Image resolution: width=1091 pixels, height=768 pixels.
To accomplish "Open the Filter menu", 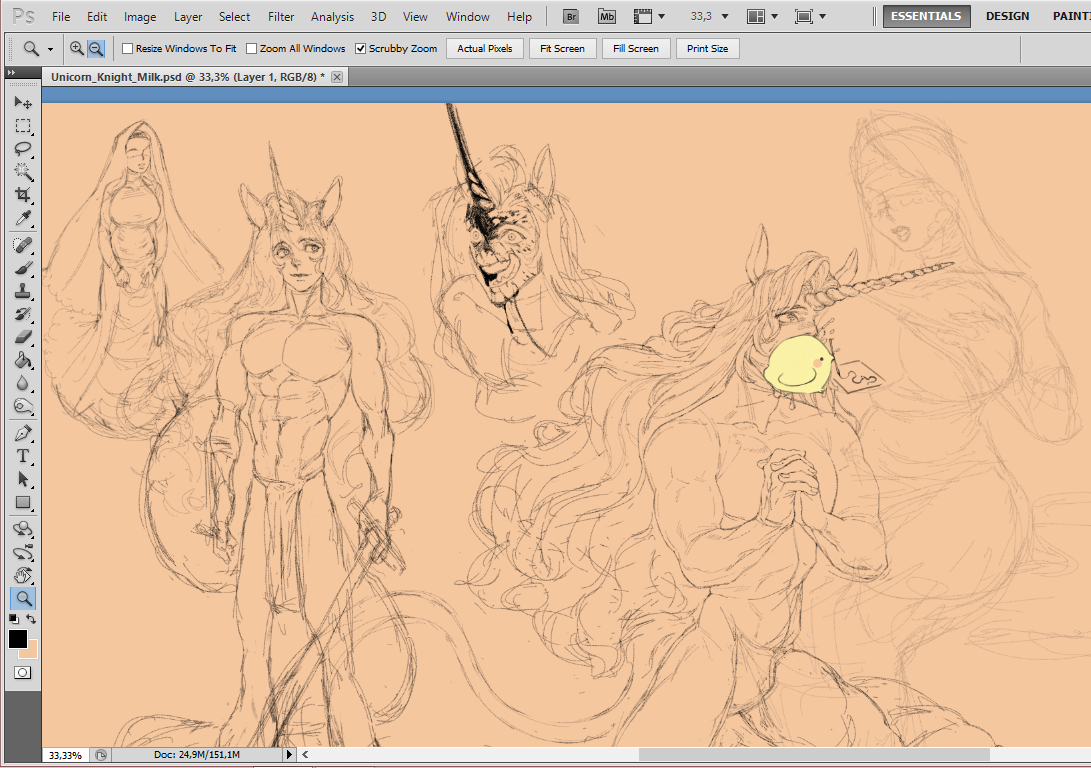I will pyautogui.click(x=281, y=16).
